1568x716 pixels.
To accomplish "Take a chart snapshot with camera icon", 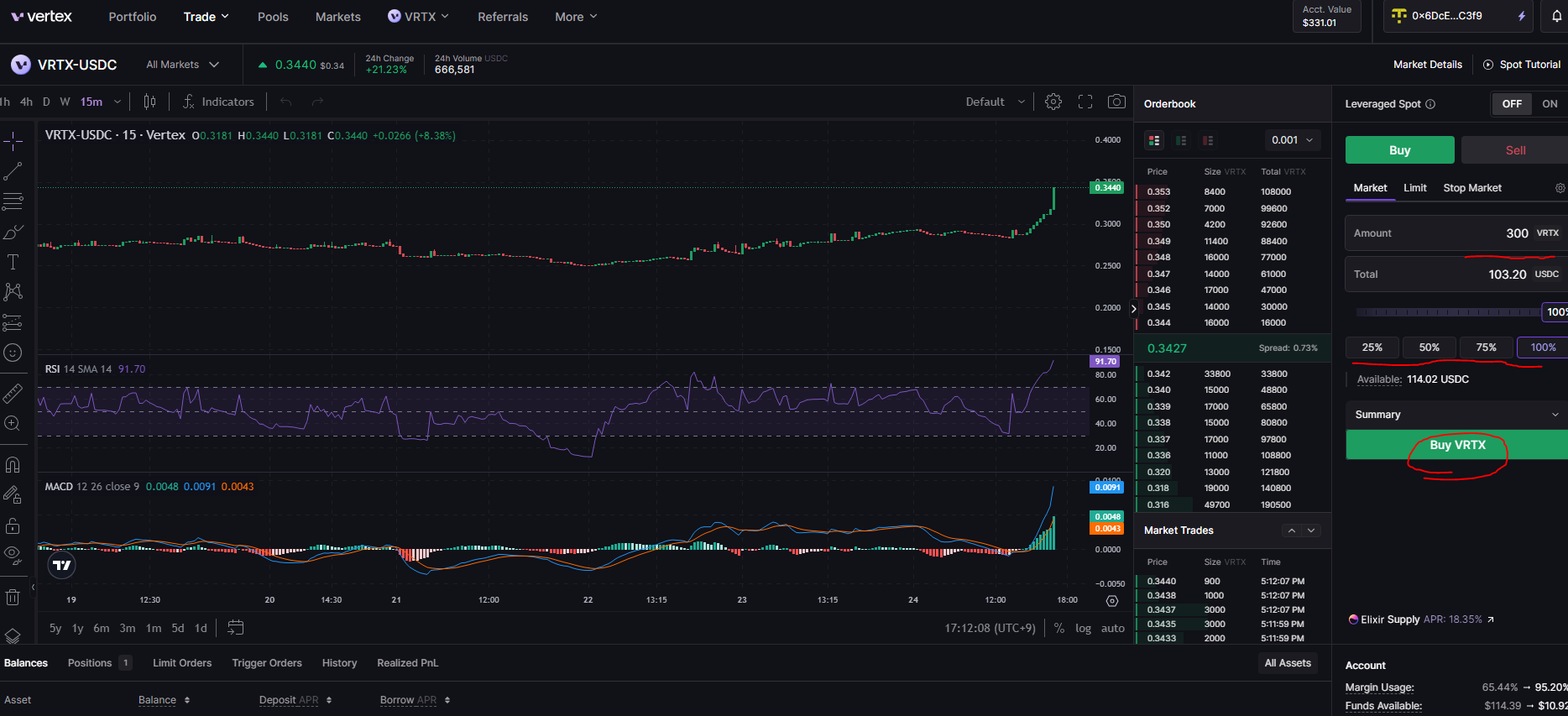I will coord(1116,102).
